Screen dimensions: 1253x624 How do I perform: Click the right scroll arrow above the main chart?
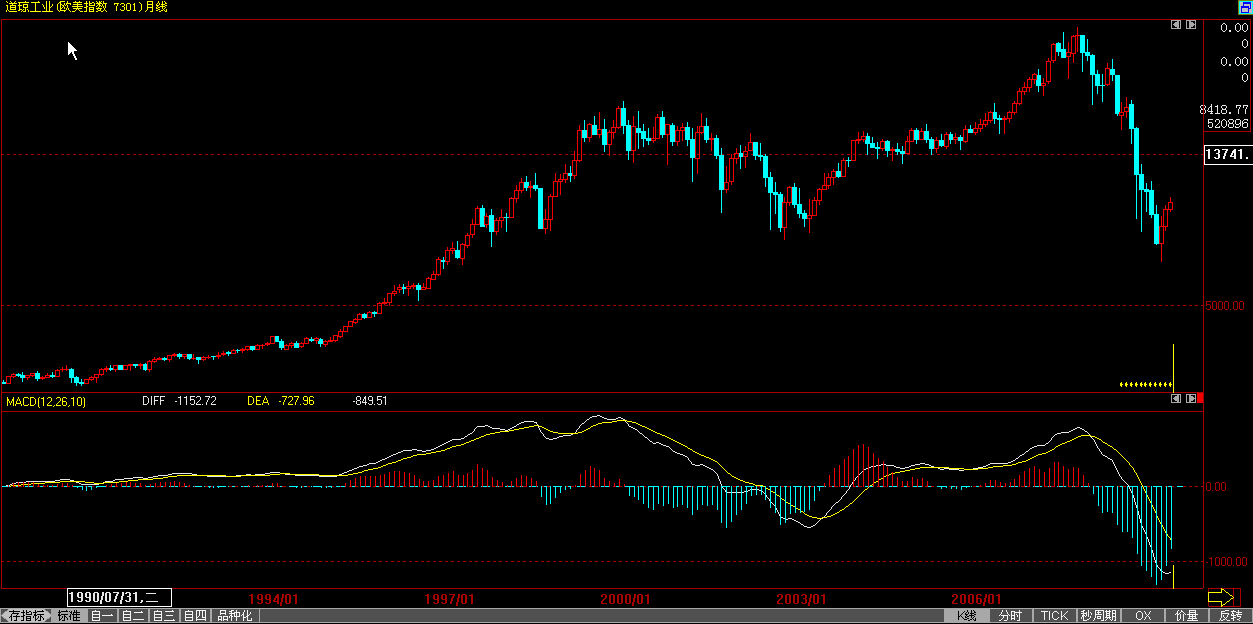pyautogui.click(x=1191, y=24)
